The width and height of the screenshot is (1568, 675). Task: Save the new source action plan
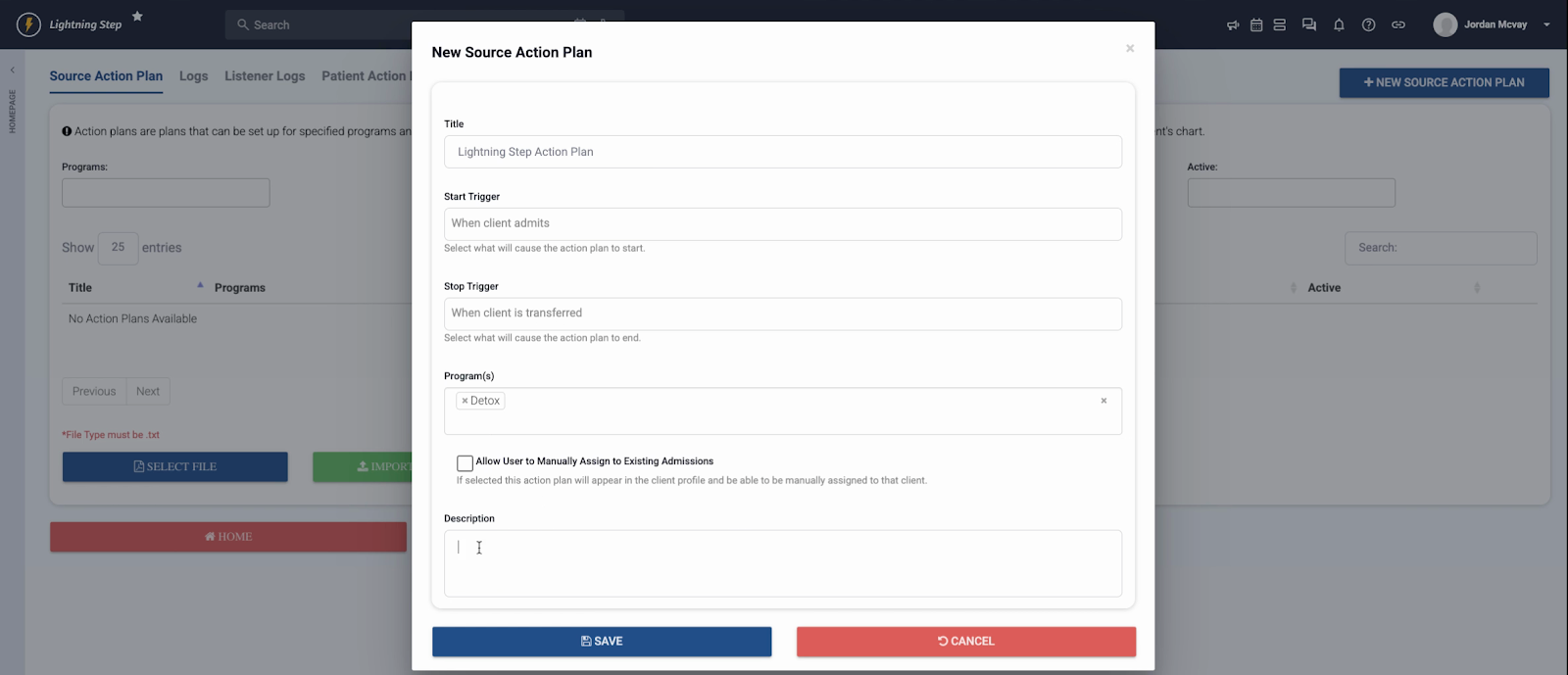click(602, 642)
